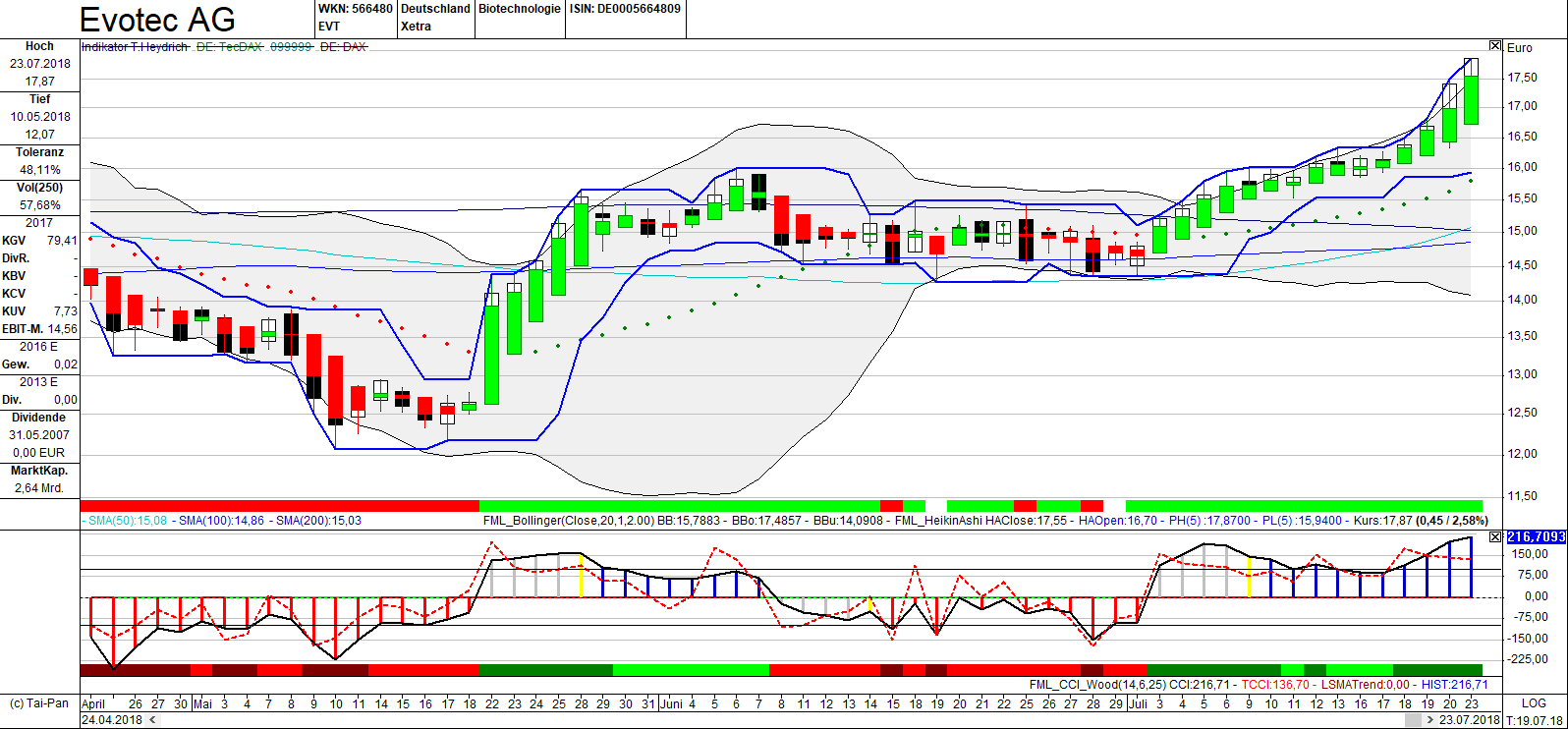The image size is (1568, 729).
Task: Click the scrollbar left arrow beside 24.04.2018
Action: coord(152,720)
